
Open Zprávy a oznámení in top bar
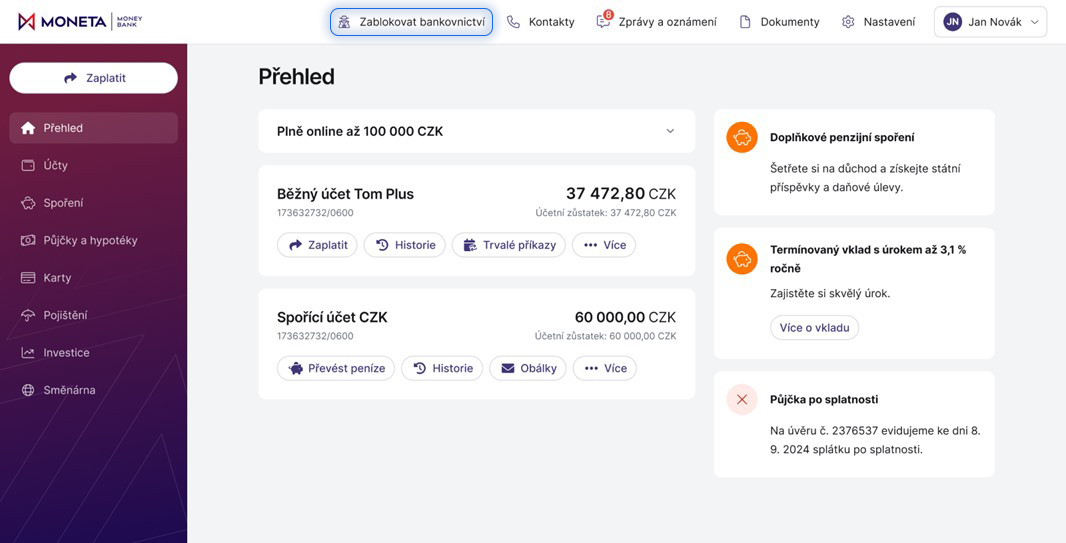pyautogui.click(x=657, y=22)
